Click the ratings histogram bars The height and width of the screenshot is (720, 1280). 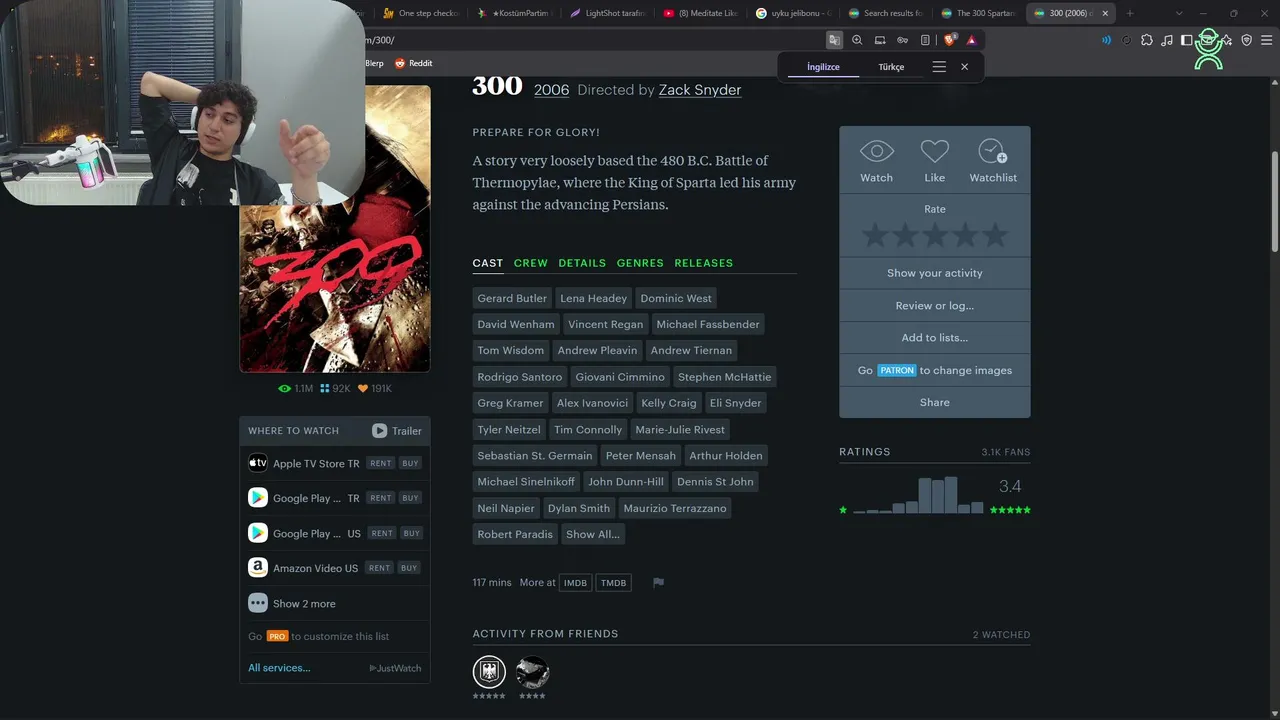[918, 495]
